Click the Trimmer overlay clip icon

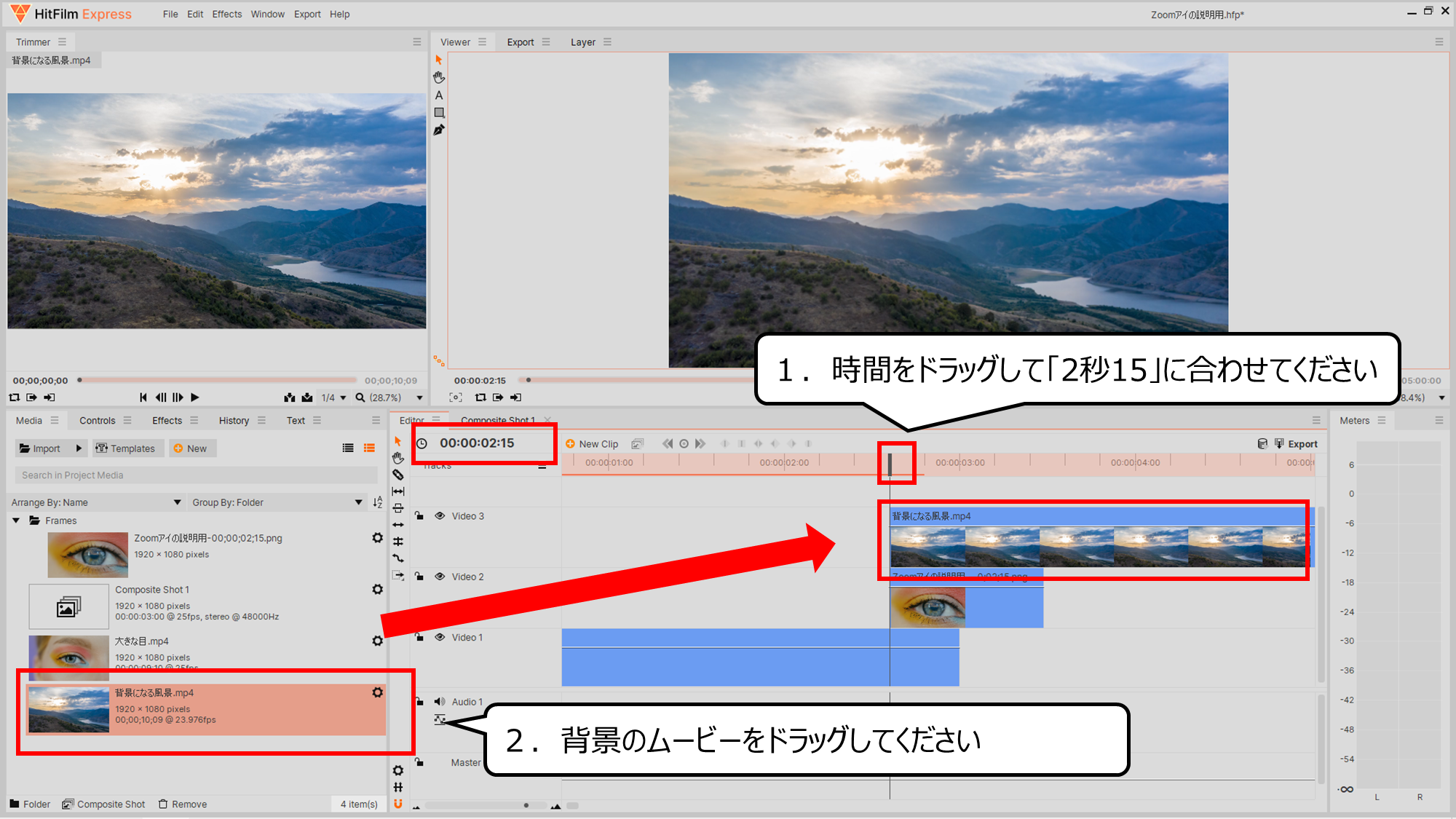[x=307, y=397]
